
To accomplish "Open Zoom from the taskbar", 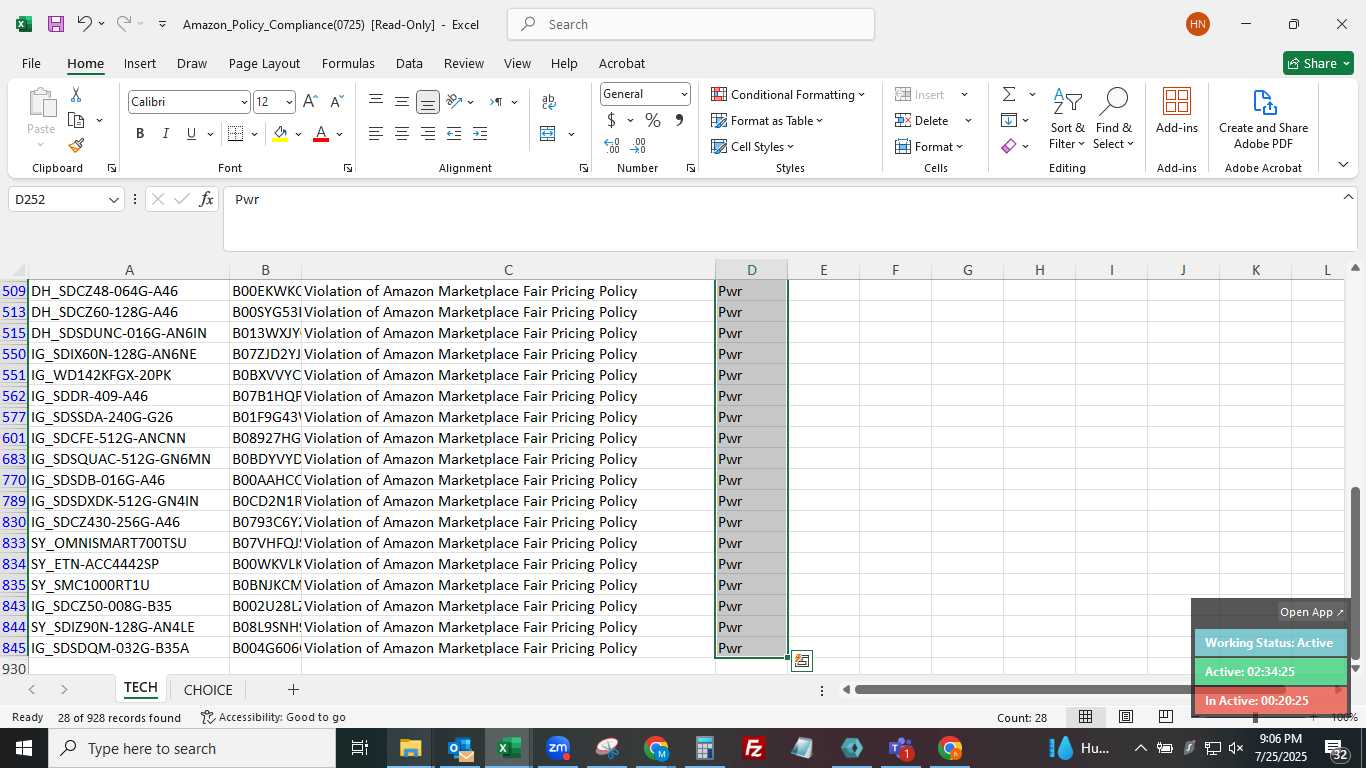I will tap(558, 748).
